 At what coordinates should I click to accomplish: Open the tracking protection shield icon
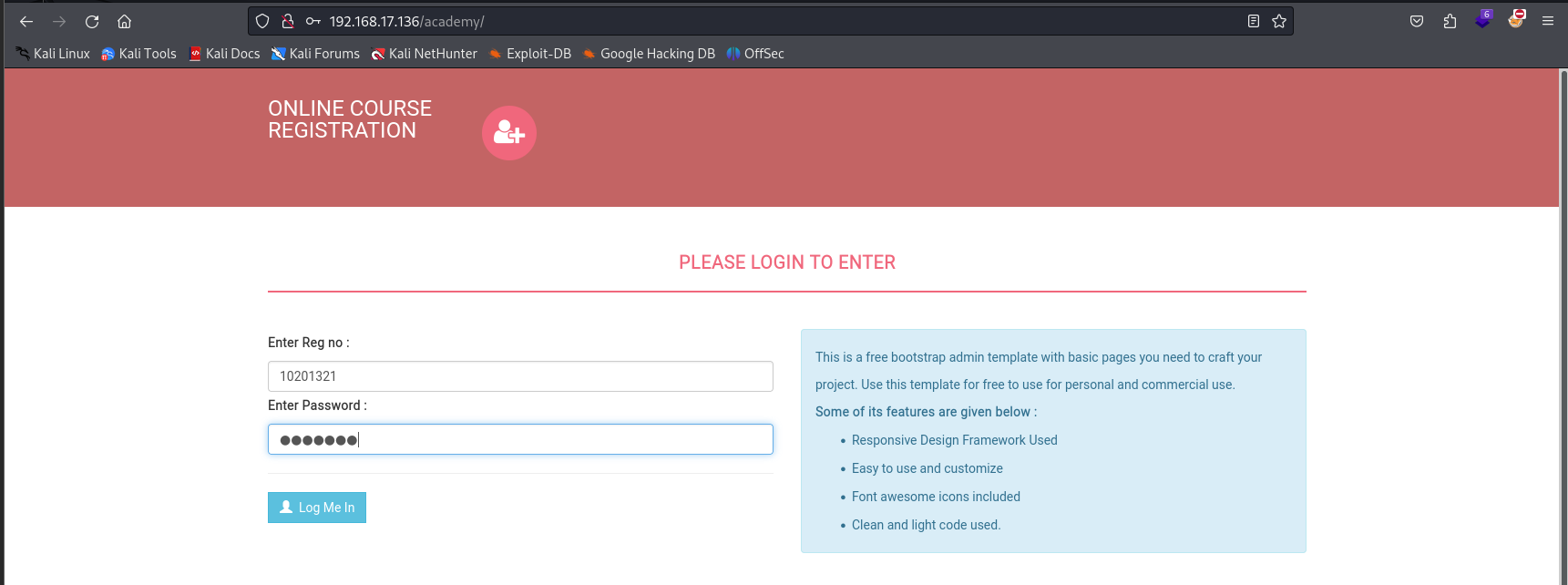pyautogui.click(x=262, y=21)
